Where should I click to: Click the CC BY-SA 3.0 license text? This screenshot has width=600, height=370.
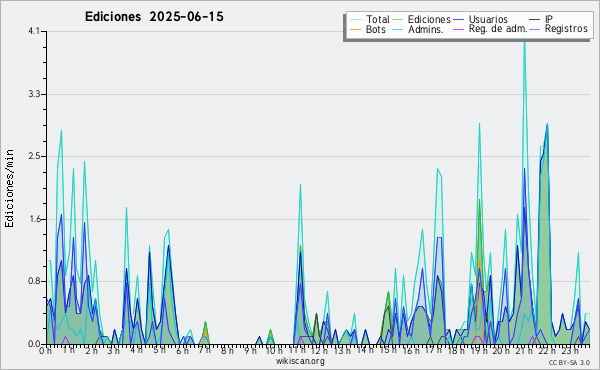point(569,362)
